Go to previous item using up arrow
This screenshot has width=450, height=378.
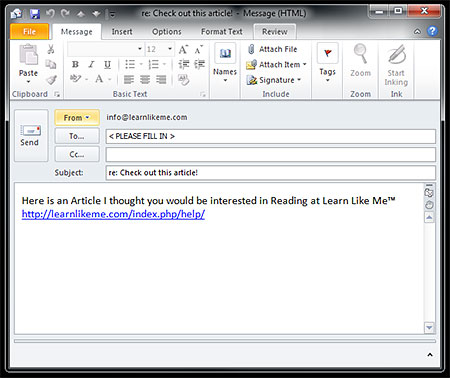click(81, 14)
